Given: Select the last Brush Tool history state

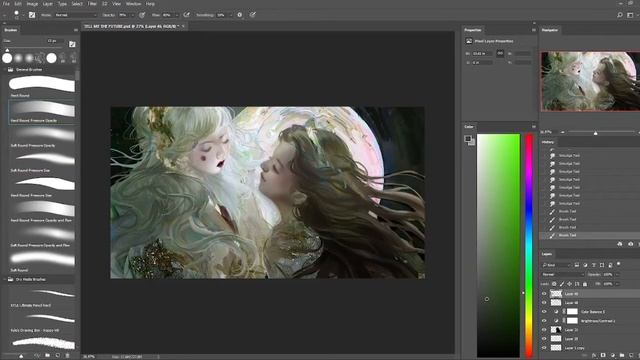Looking at the screenshot, I should point(590,236).
